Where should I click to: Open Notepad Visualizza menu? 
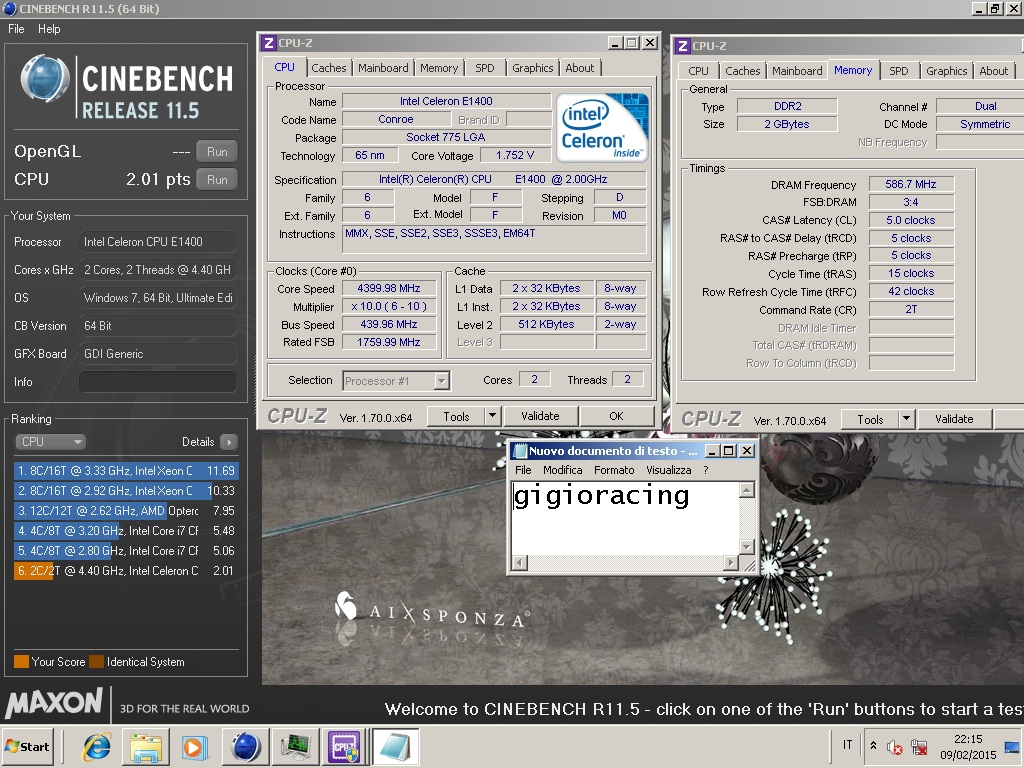pyautogui.click(x=669, y=470)
